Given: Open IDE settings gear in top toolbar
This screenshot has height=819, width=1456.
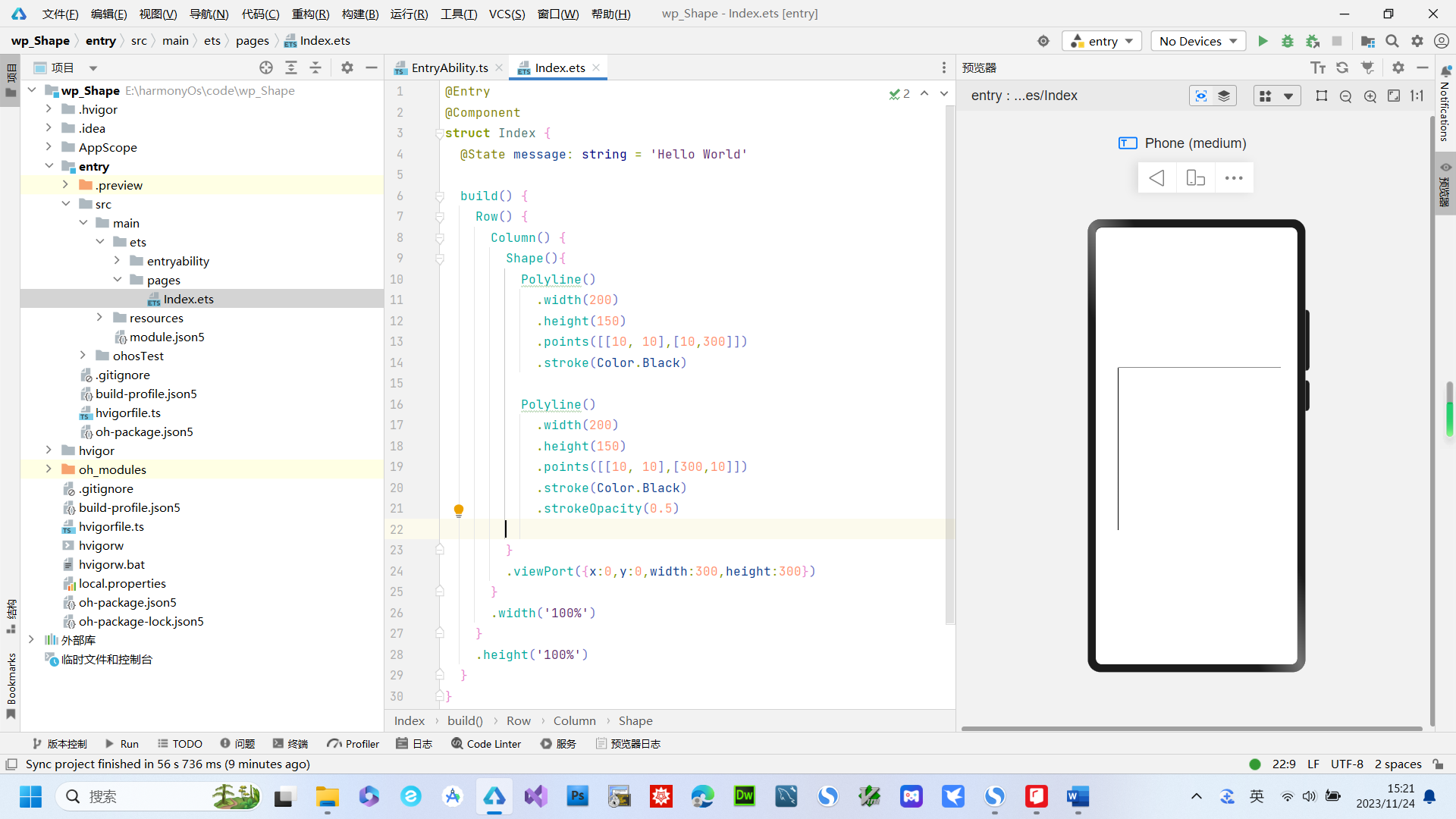Looking at the screenshot, I should [x=1417, y=41].
